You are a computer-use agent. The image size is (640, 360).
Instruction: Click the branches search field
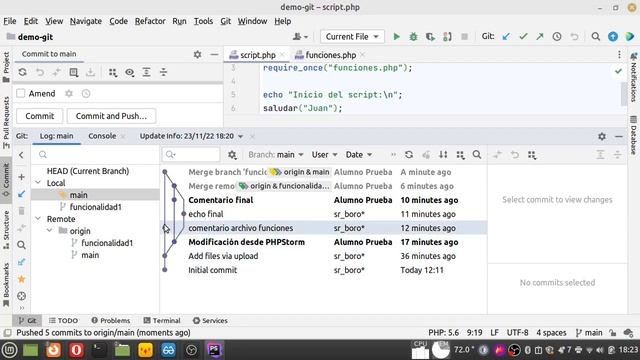pyautogui.click(x=96, y=155)
